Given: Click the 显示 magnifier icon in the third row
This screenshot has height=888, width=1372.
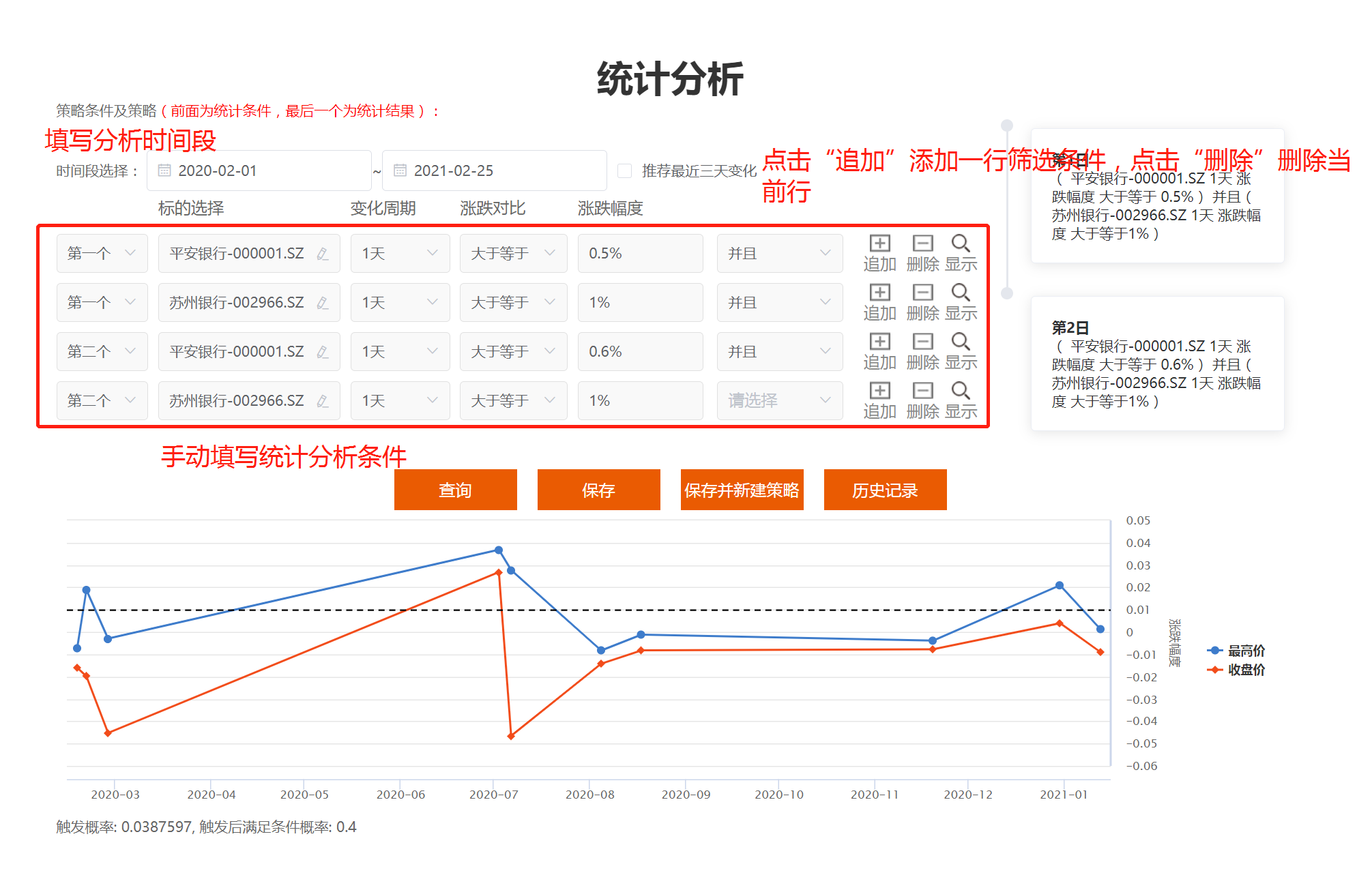Looking at the screenshot, I should coord(961,342).
